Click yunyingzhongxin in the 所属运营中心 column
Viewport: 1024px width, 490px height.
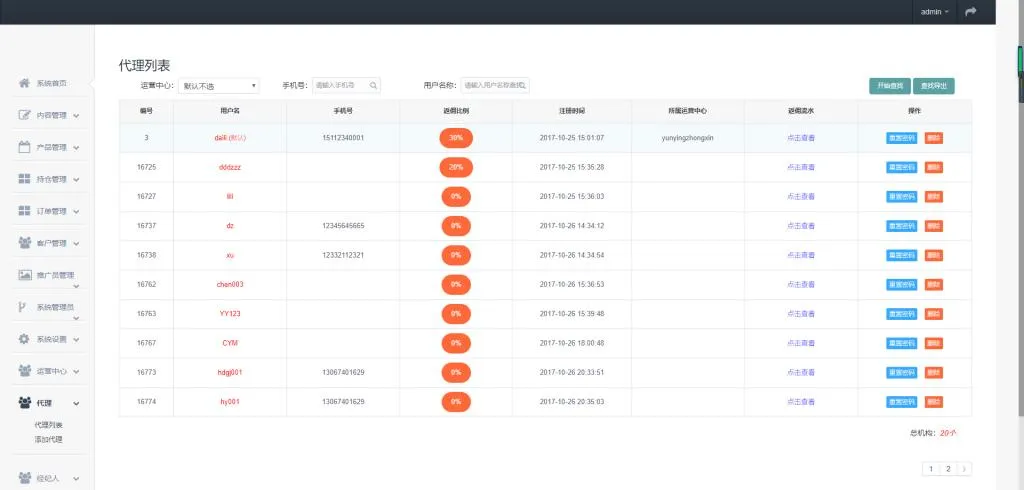click(x=688, y=138)
